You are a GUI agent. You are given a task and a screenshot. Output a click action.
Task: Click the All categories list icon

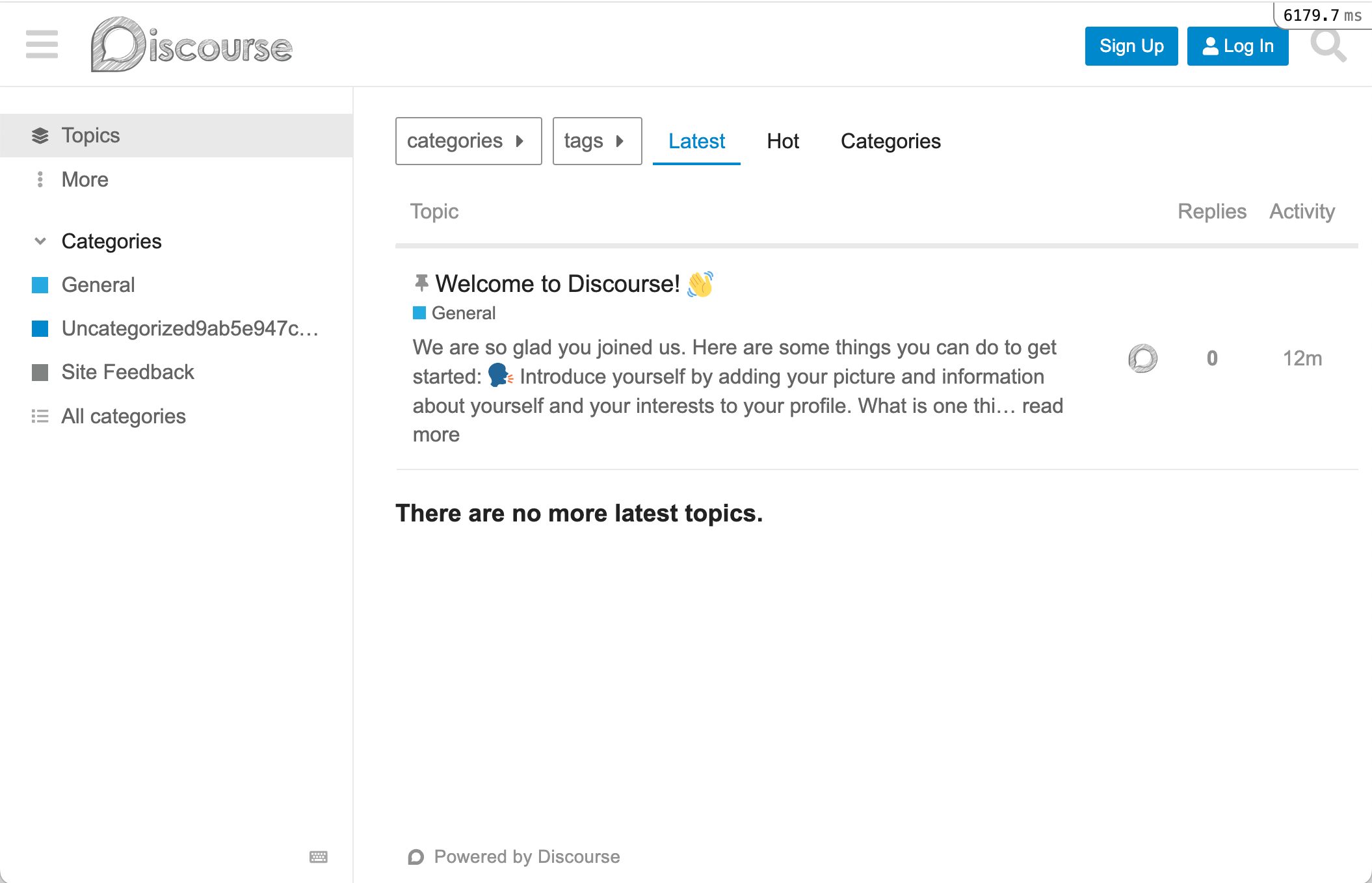coord(40,416)
